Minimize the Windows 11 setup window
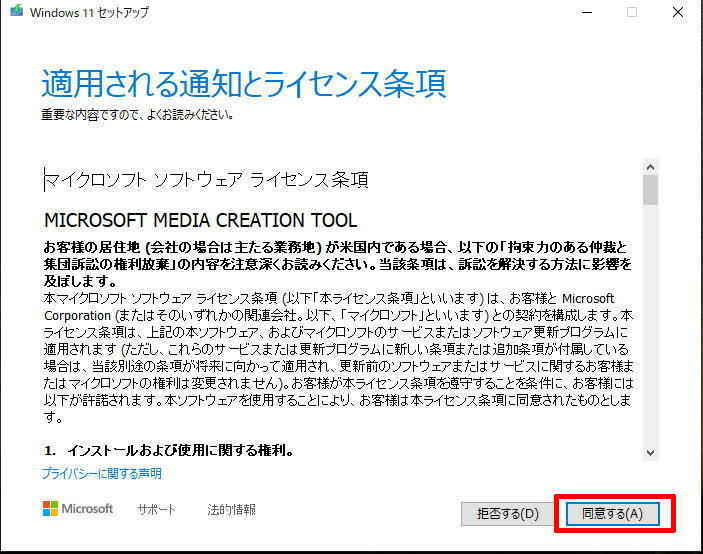This screenshot has height=554, width=703. [x=587, y=12]
